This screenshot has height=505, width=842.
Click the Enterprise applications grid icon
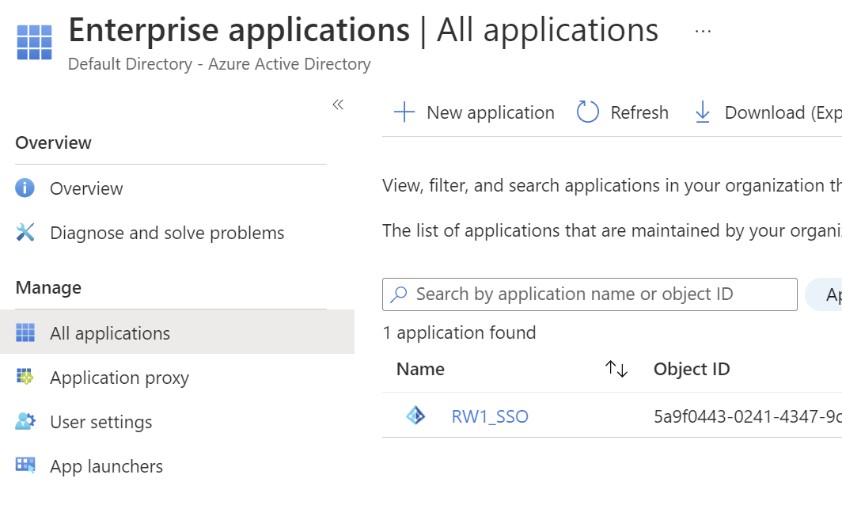click(34, 42)
